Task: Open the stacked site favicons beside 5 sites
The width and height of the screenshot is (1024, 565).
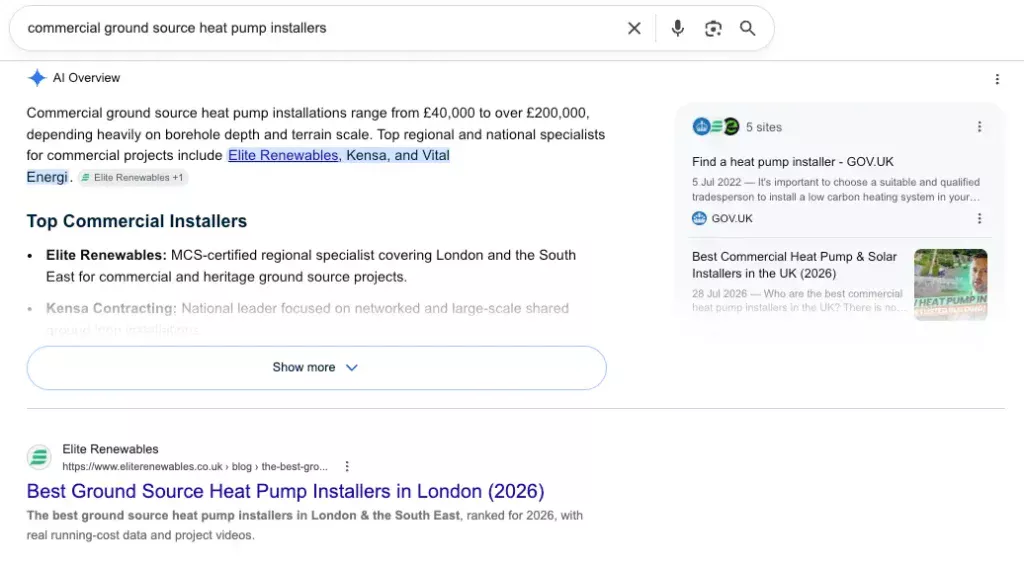Action: click(x=716, y=127)
